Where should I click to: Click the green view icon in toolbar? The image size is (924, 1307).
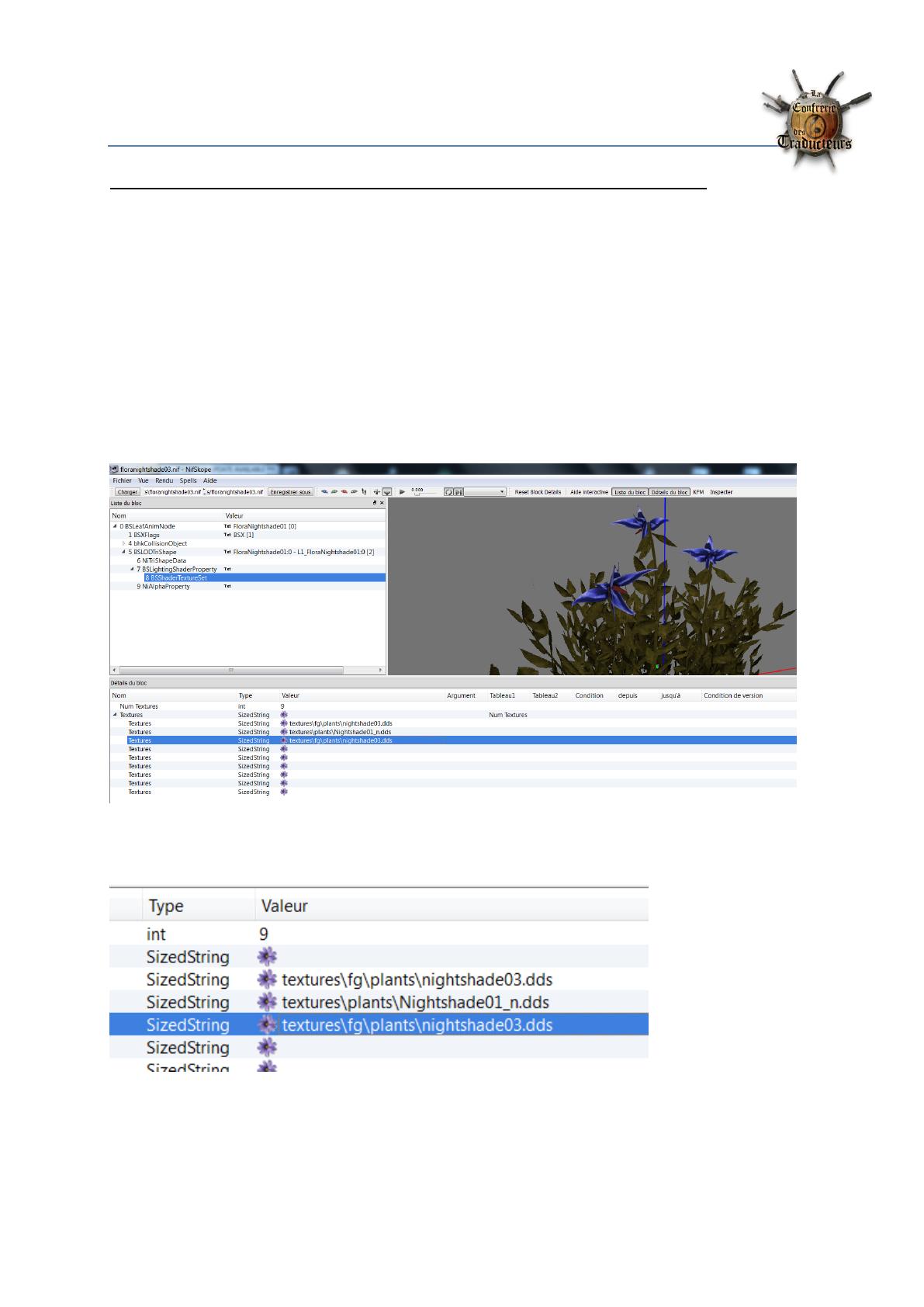334,491
